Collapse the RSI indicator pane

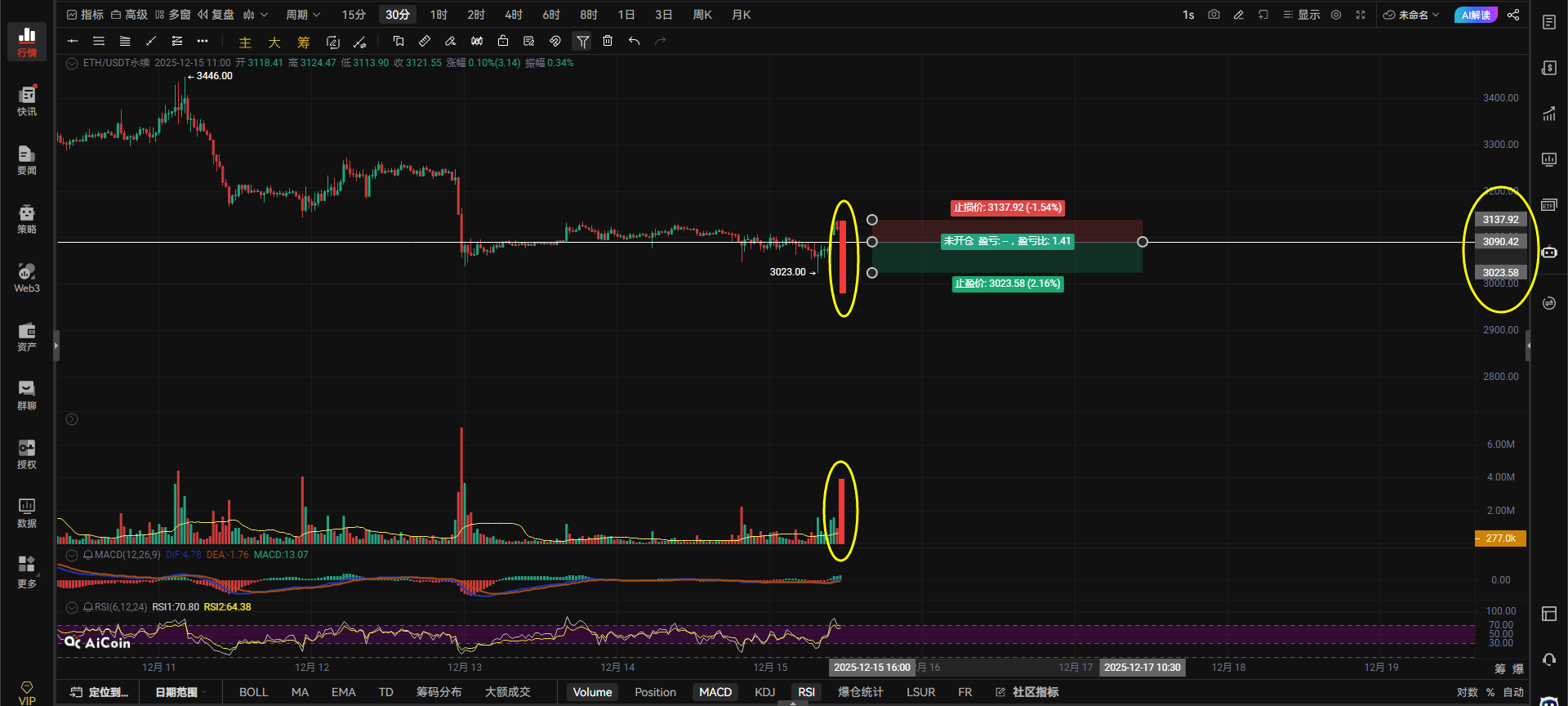pyautogui.click(x=72, y=607)
